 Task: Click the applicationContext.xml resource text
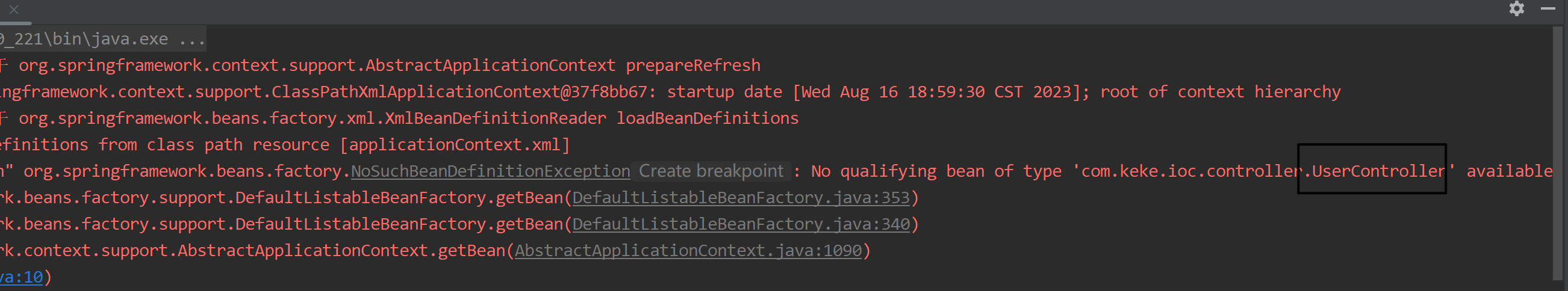tap(455, 145)
